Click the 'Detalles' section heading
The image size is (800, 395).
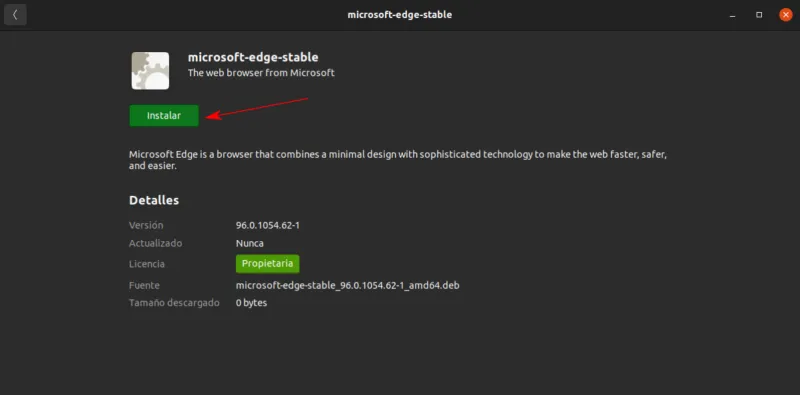(x=154, y=200)
